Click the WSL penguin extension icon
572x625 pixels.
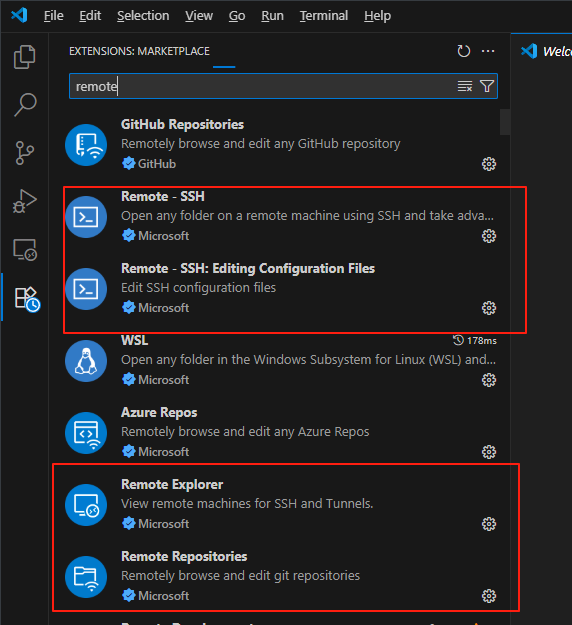pyautogui.click(x=86, y=361)
